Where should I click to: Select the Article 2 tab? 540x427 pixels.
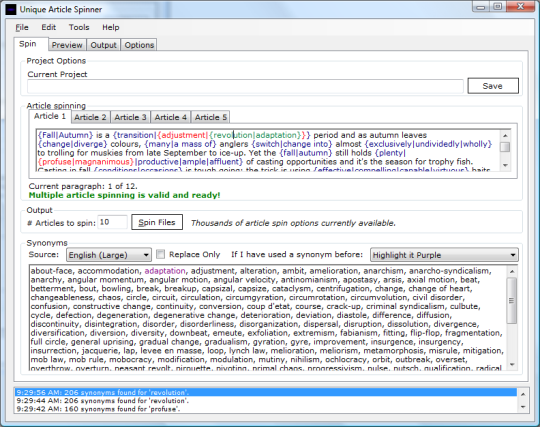click(91, 117)
